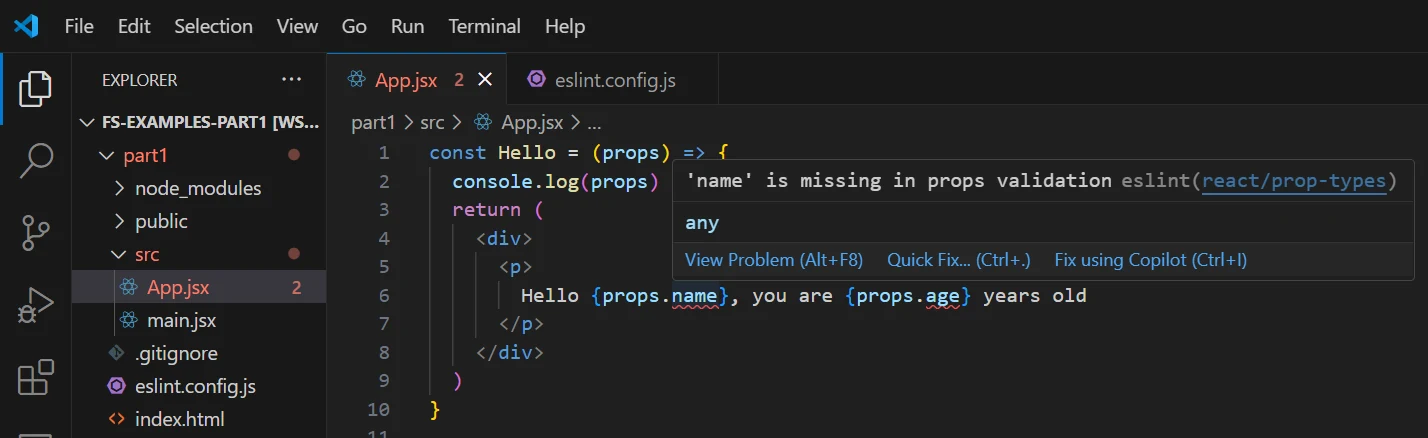Click the ESLint icon on eslint.config.js tab

point(537,80)
